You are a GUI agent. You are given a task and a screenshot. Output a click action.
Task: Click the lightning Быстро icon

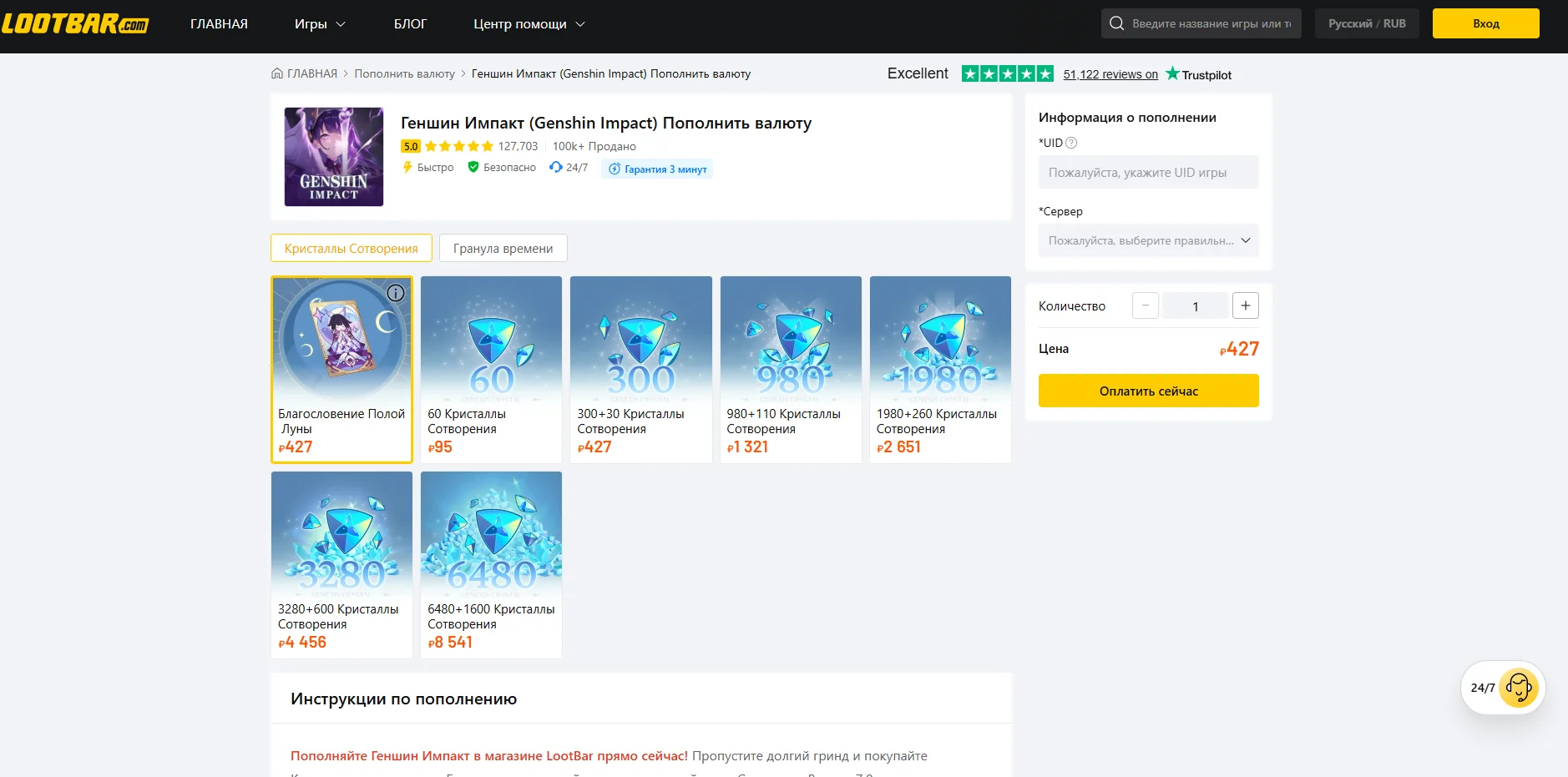[407, 167]
